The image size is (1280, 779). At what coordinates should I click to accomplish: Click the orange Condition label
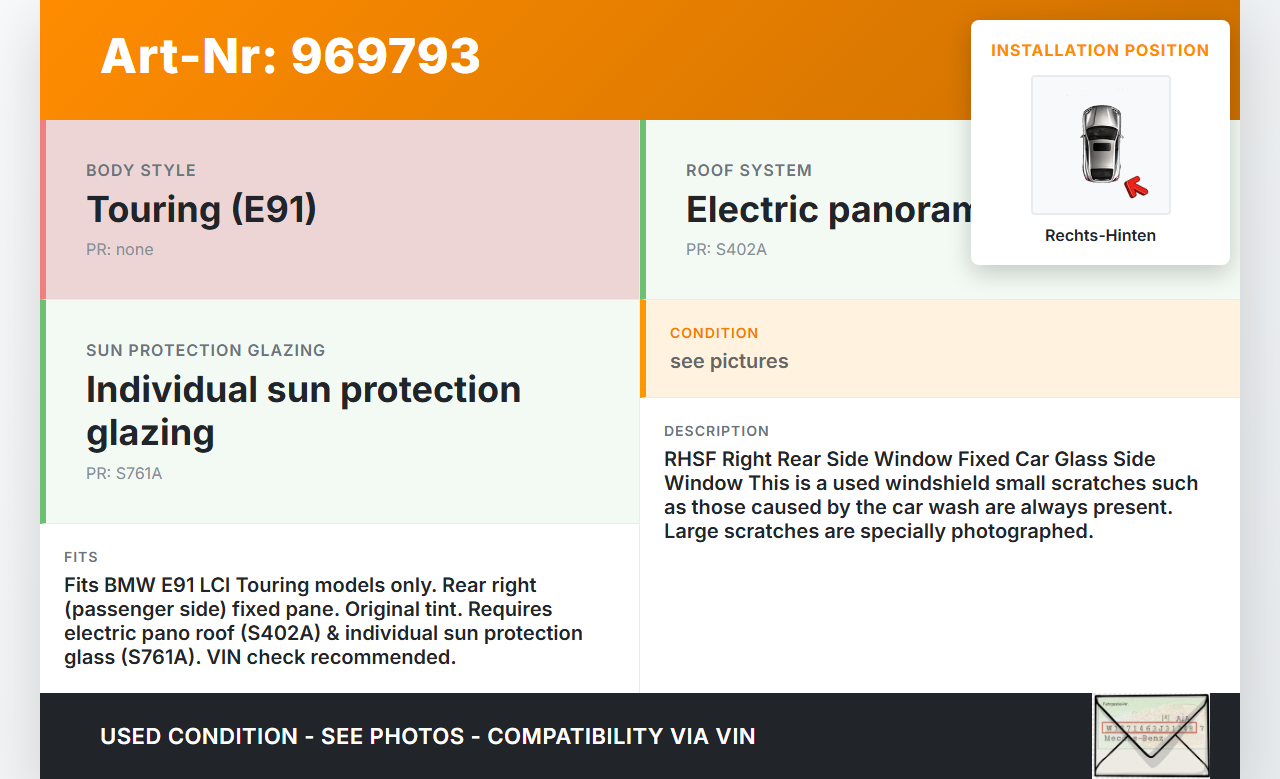click(714, 333)
